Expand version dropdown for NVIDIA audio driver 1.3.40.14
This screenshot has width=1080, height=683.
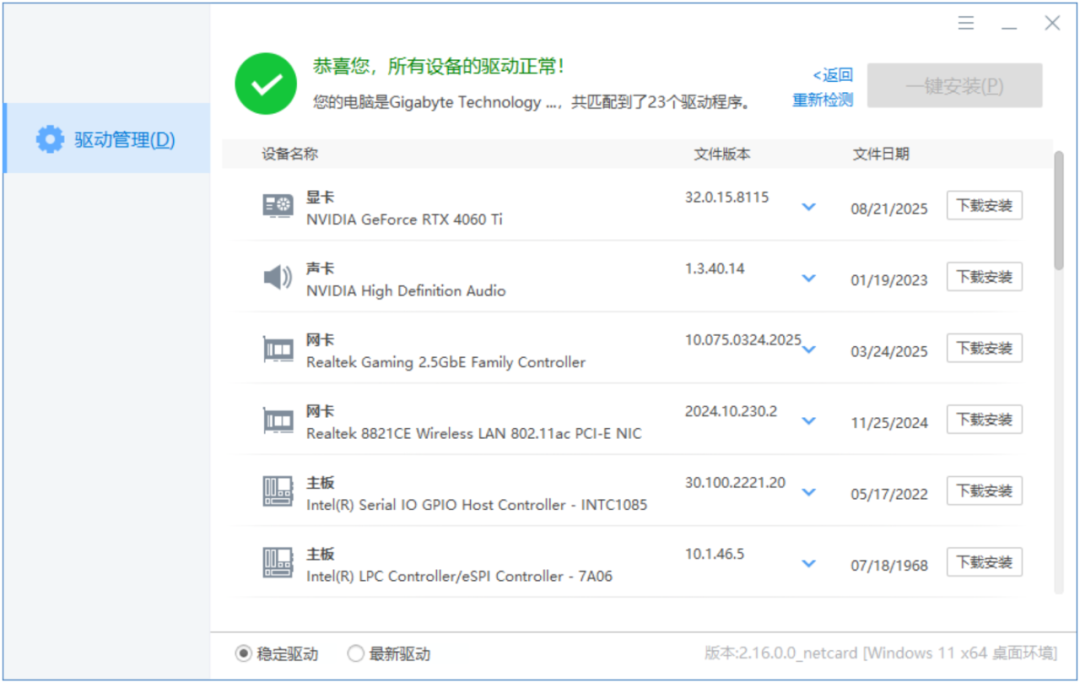[x=809, y=278]
